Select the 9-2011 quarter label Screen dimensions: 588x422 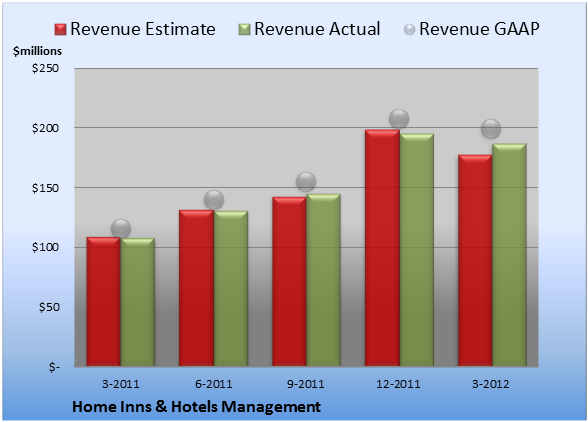306,384
